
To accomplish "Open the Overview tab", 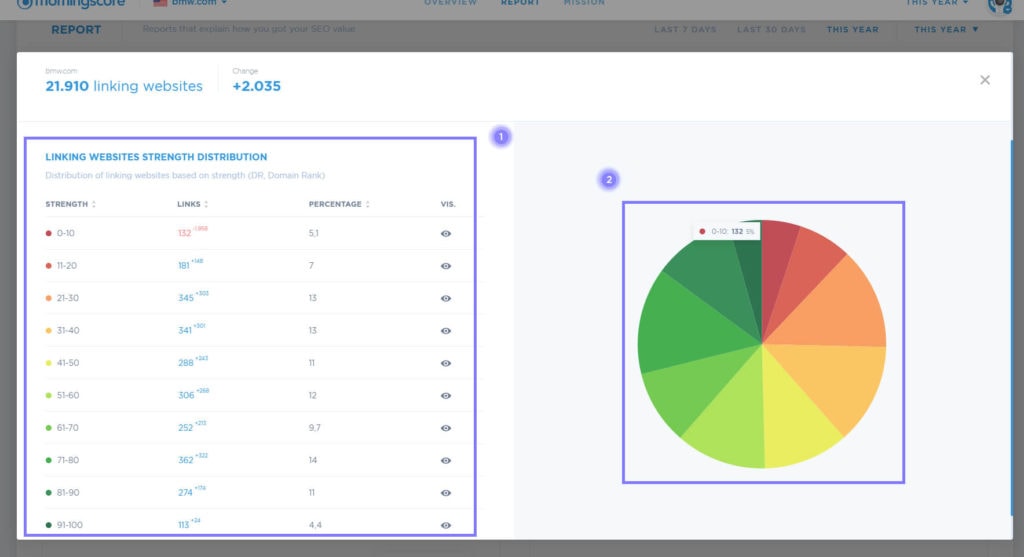I will pos(451,3).
